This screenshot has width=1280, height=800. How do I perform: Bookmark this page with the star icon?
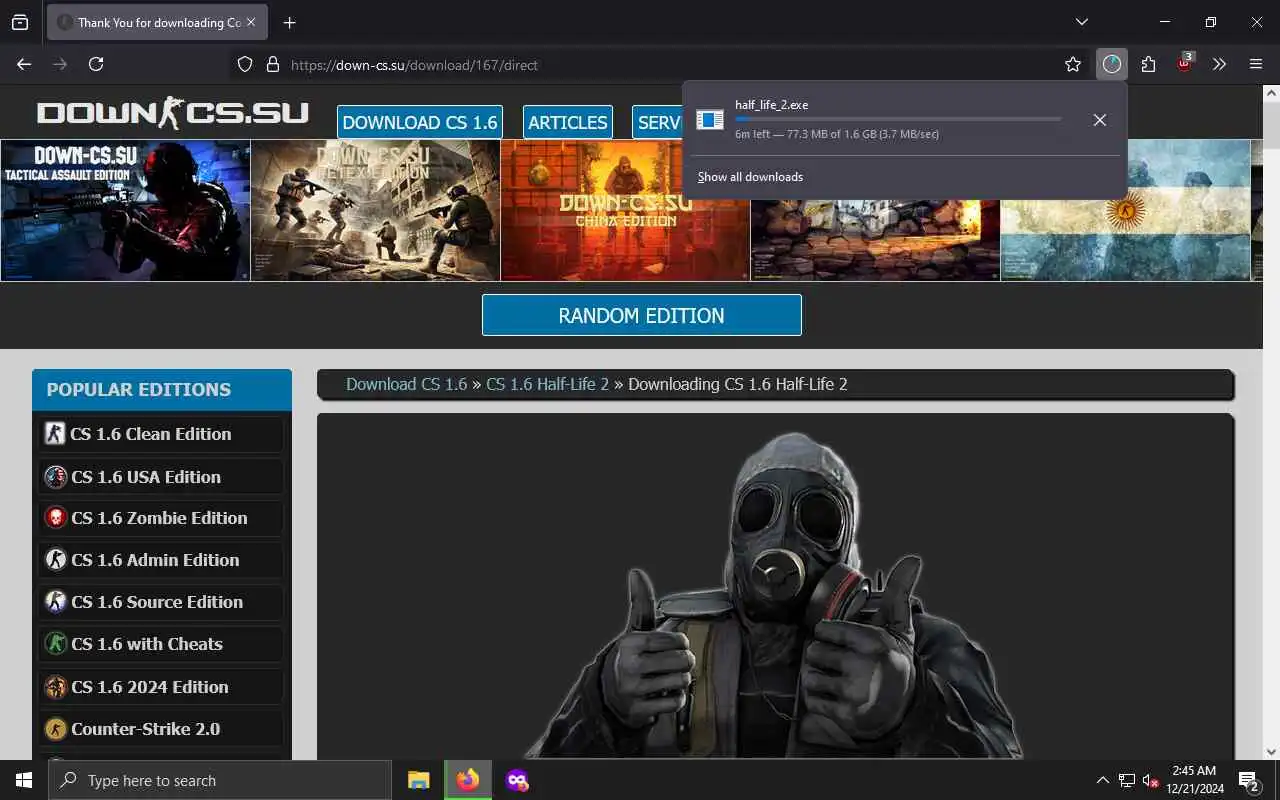(1073, 65)
